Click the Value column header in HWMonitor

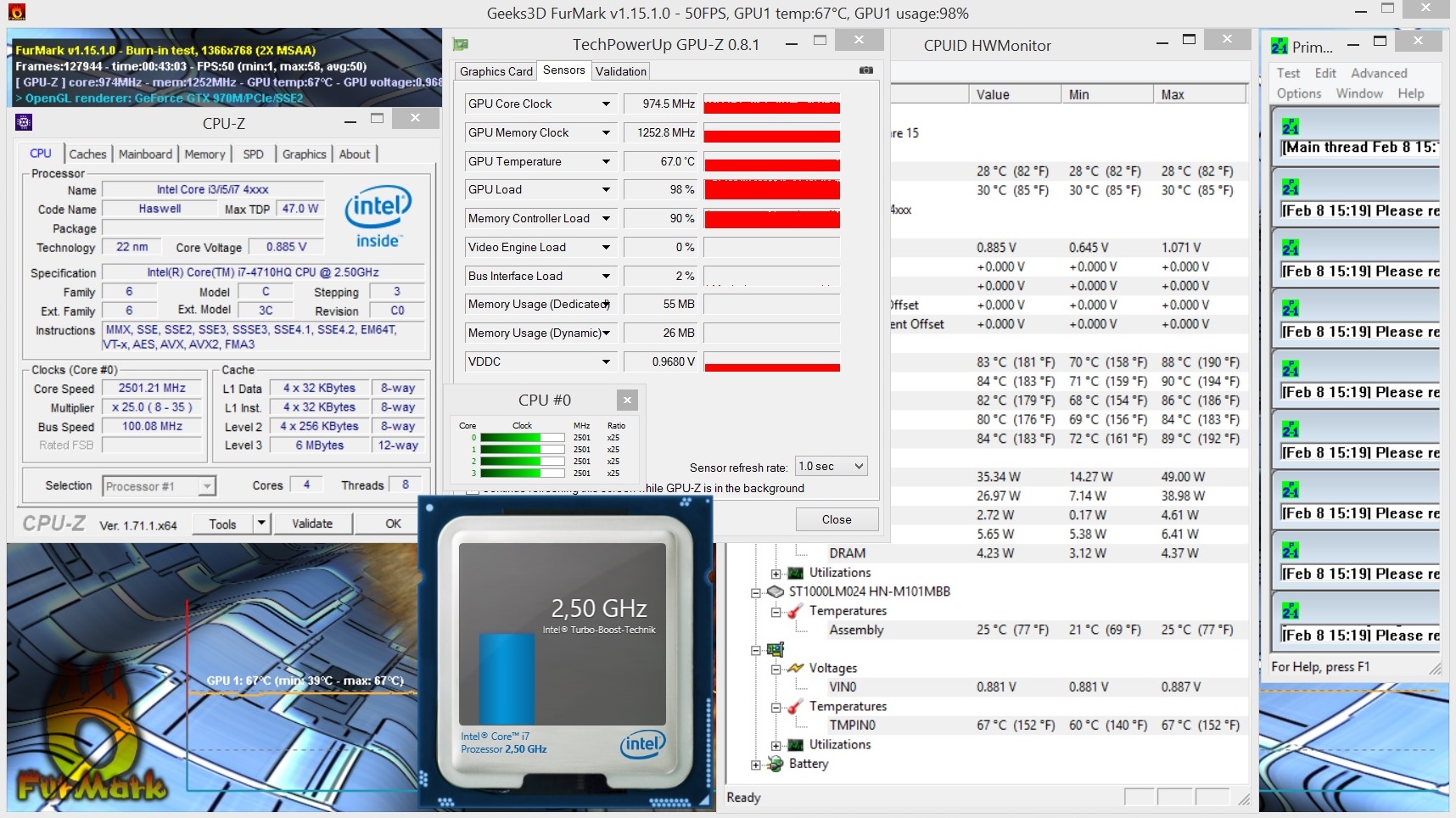[1015, 94]
